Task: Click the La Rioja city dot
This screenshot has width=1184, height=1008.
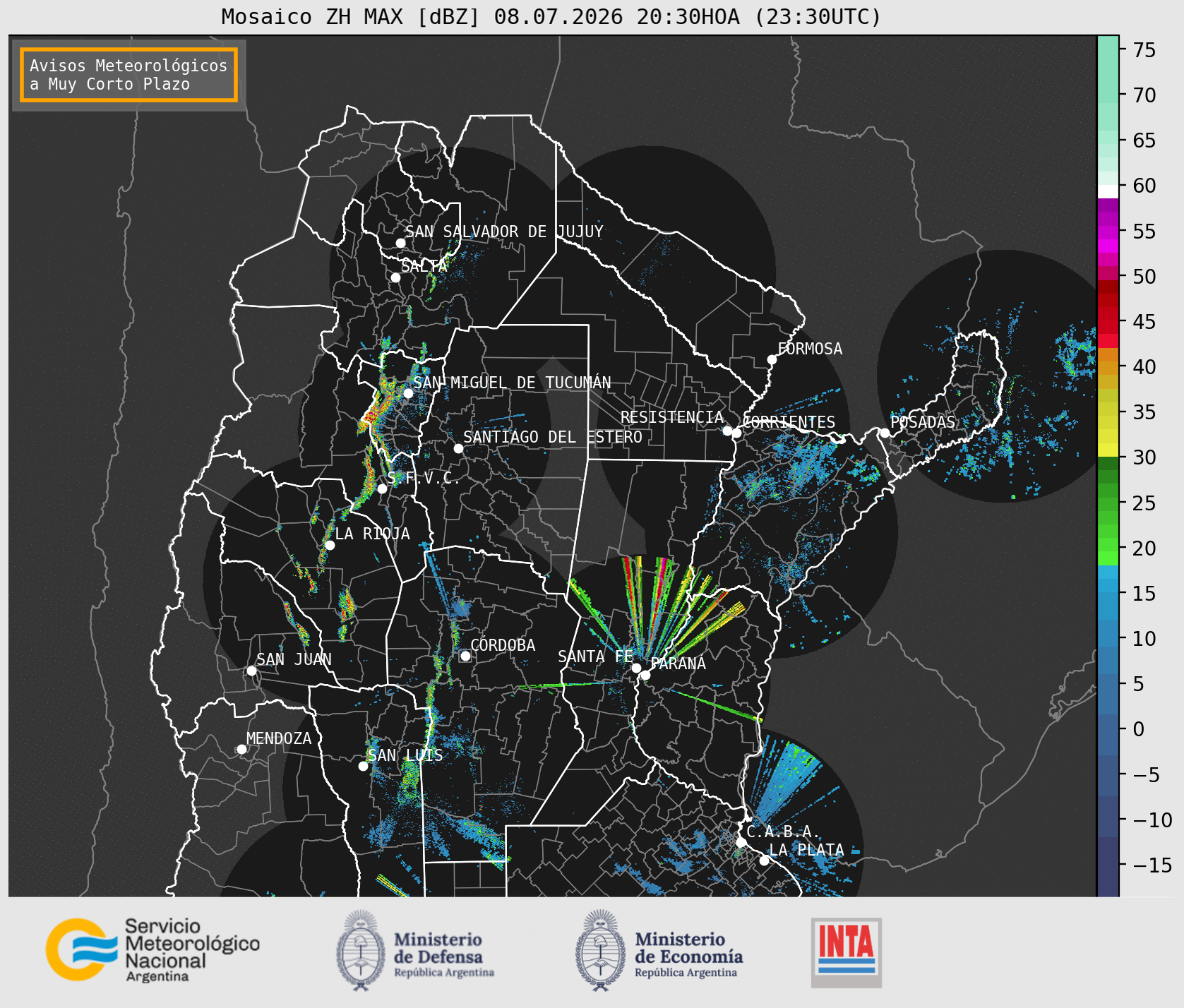Action: point(330,545)
